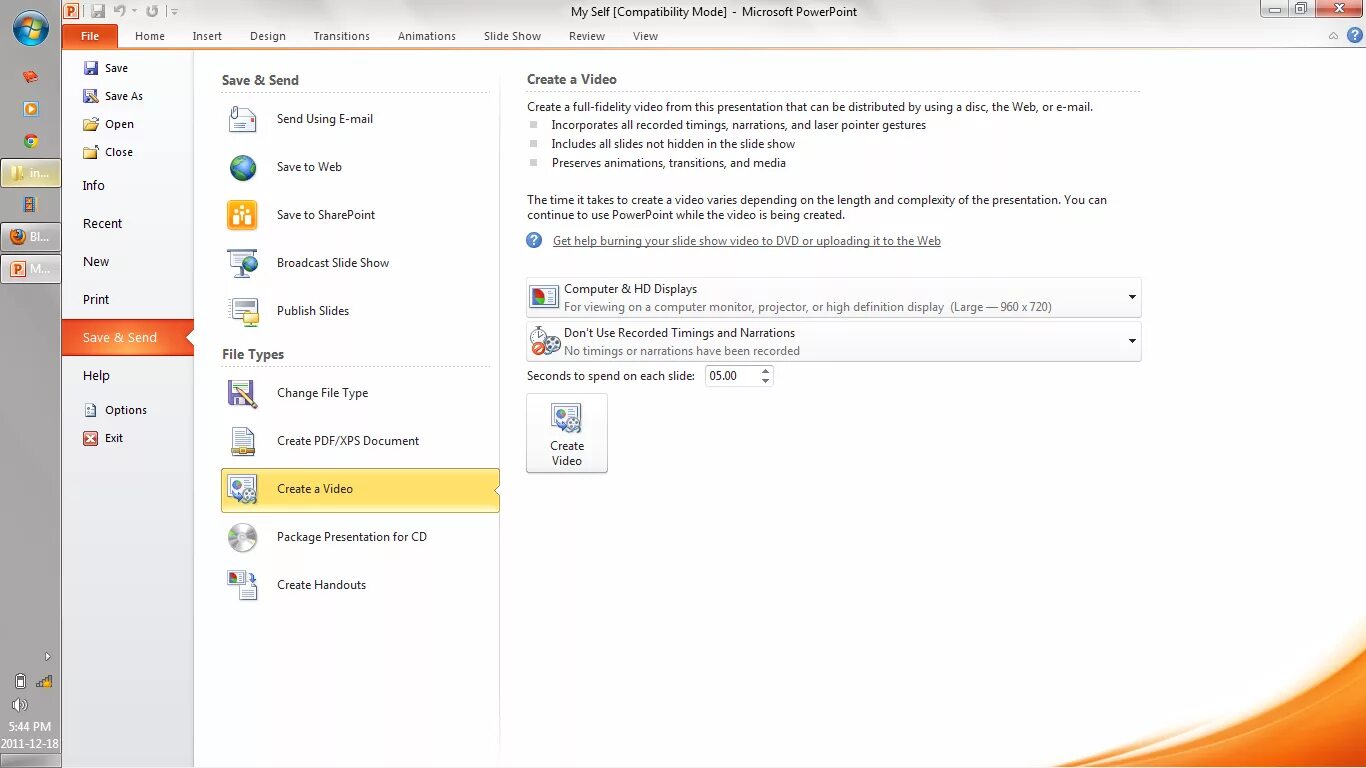This screenshot has height=768, width=1366.
Task: Open Change File Type option
Action: [360, 393]
